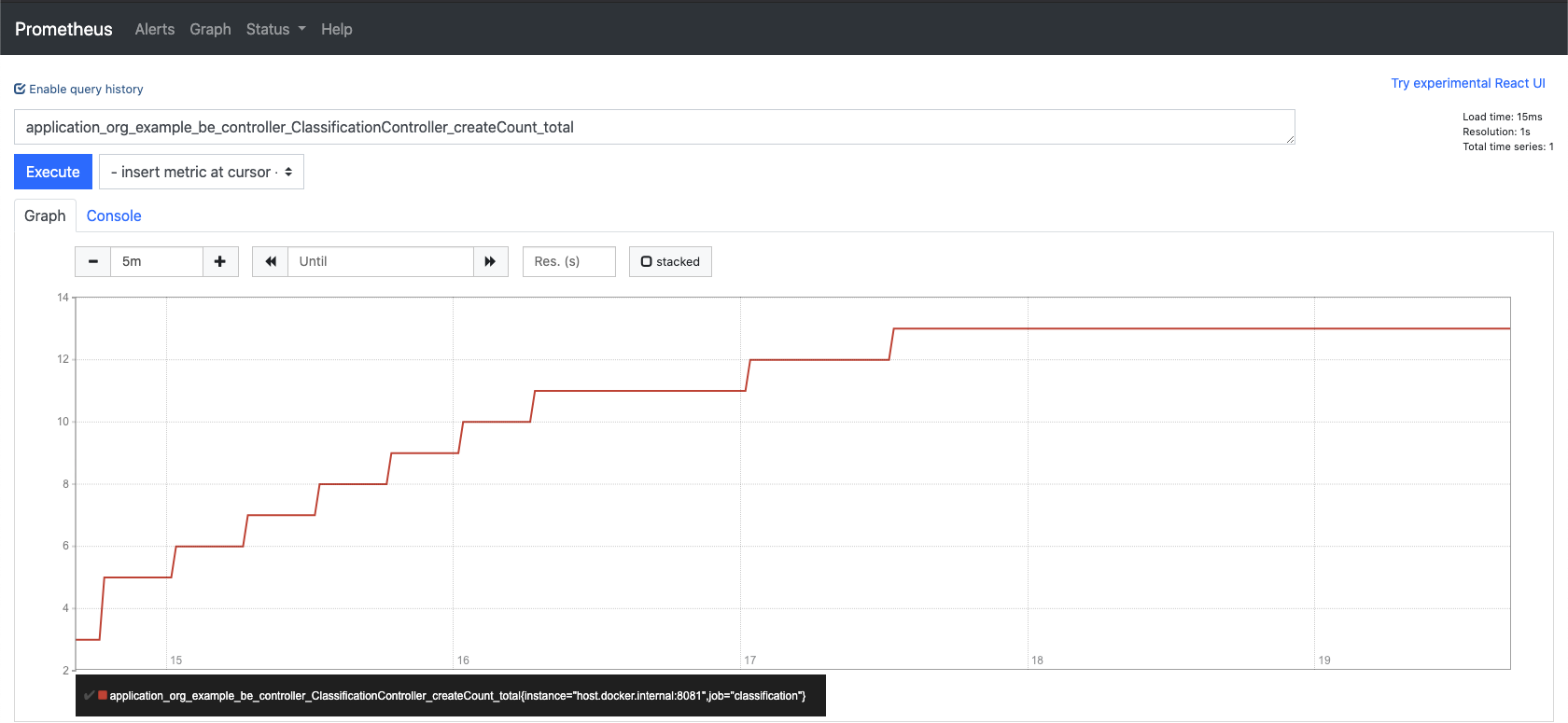
Task: Expand the Status menu in navbar
Action: click(275, 29)
